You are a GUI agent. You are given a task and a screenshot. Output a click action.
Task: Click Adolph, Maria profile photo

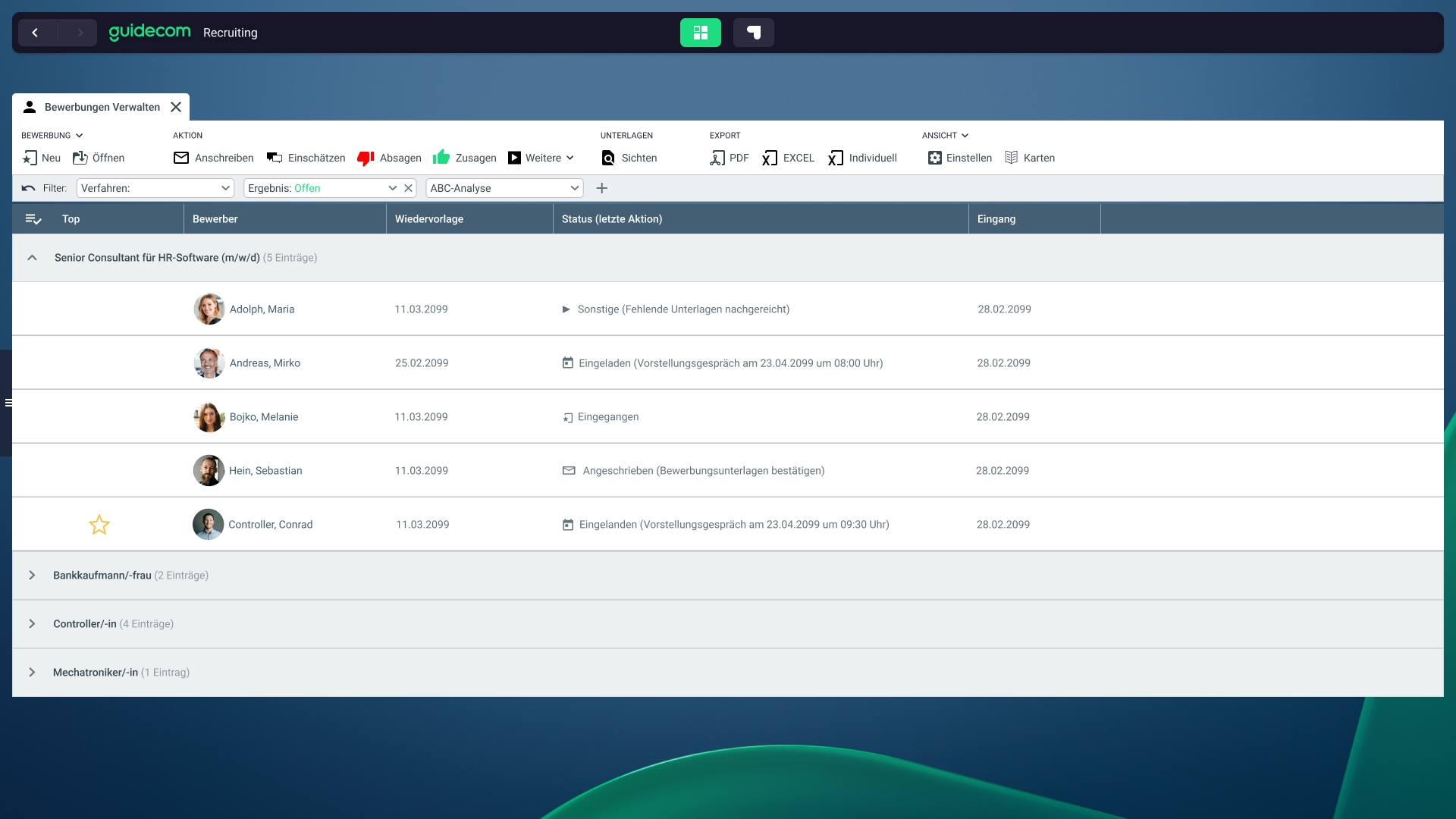point(209,309)
